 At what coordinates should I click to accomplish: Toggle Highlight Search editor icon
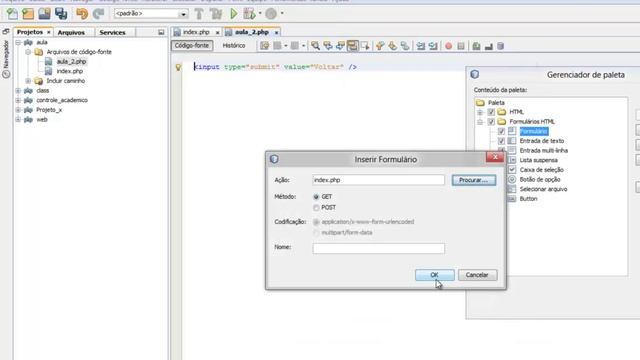[x=352, y=46]
